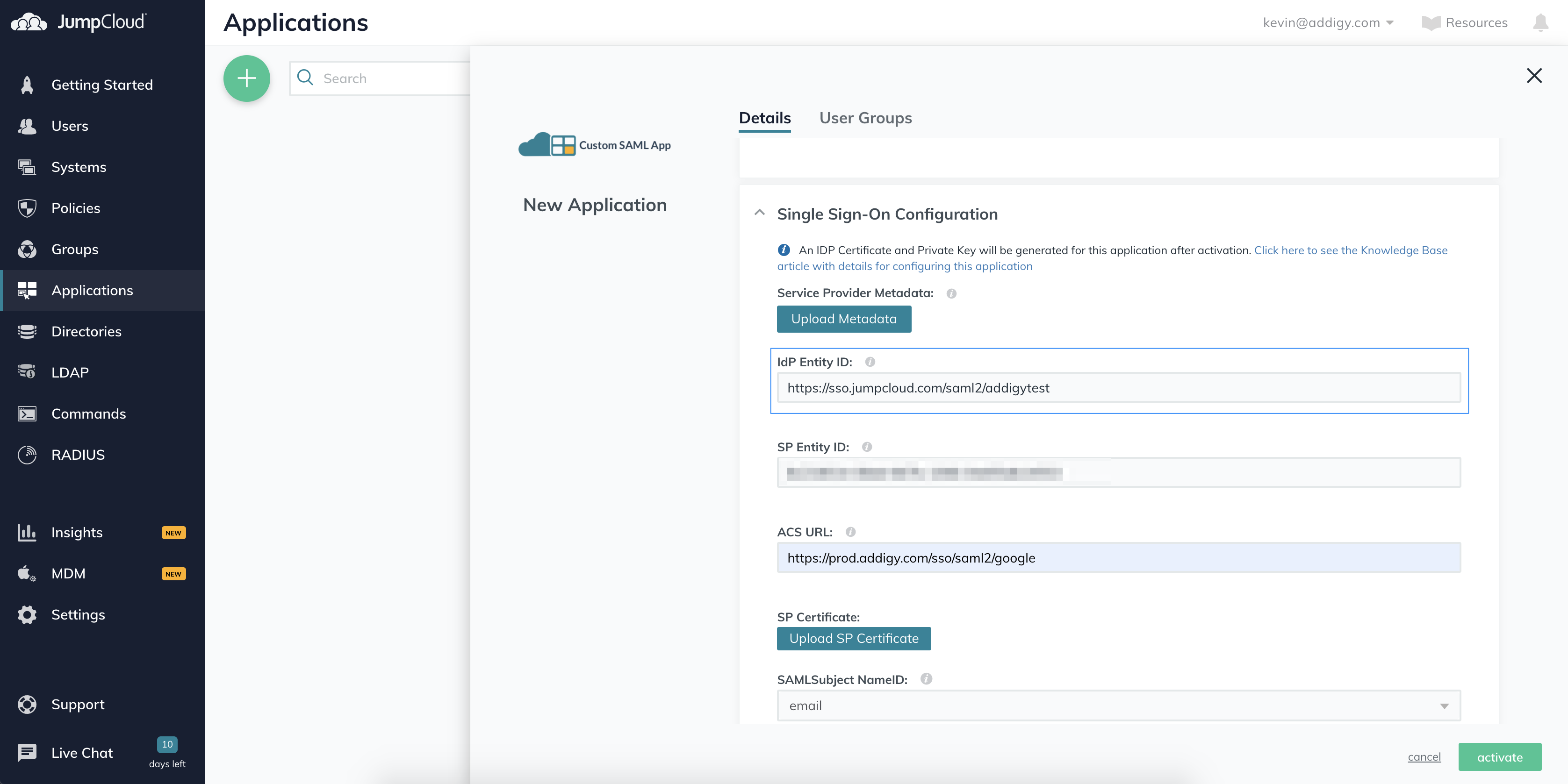Click the Commands terminal icon
This screenshot has height=784, width=1568.
tap(27, 413)
